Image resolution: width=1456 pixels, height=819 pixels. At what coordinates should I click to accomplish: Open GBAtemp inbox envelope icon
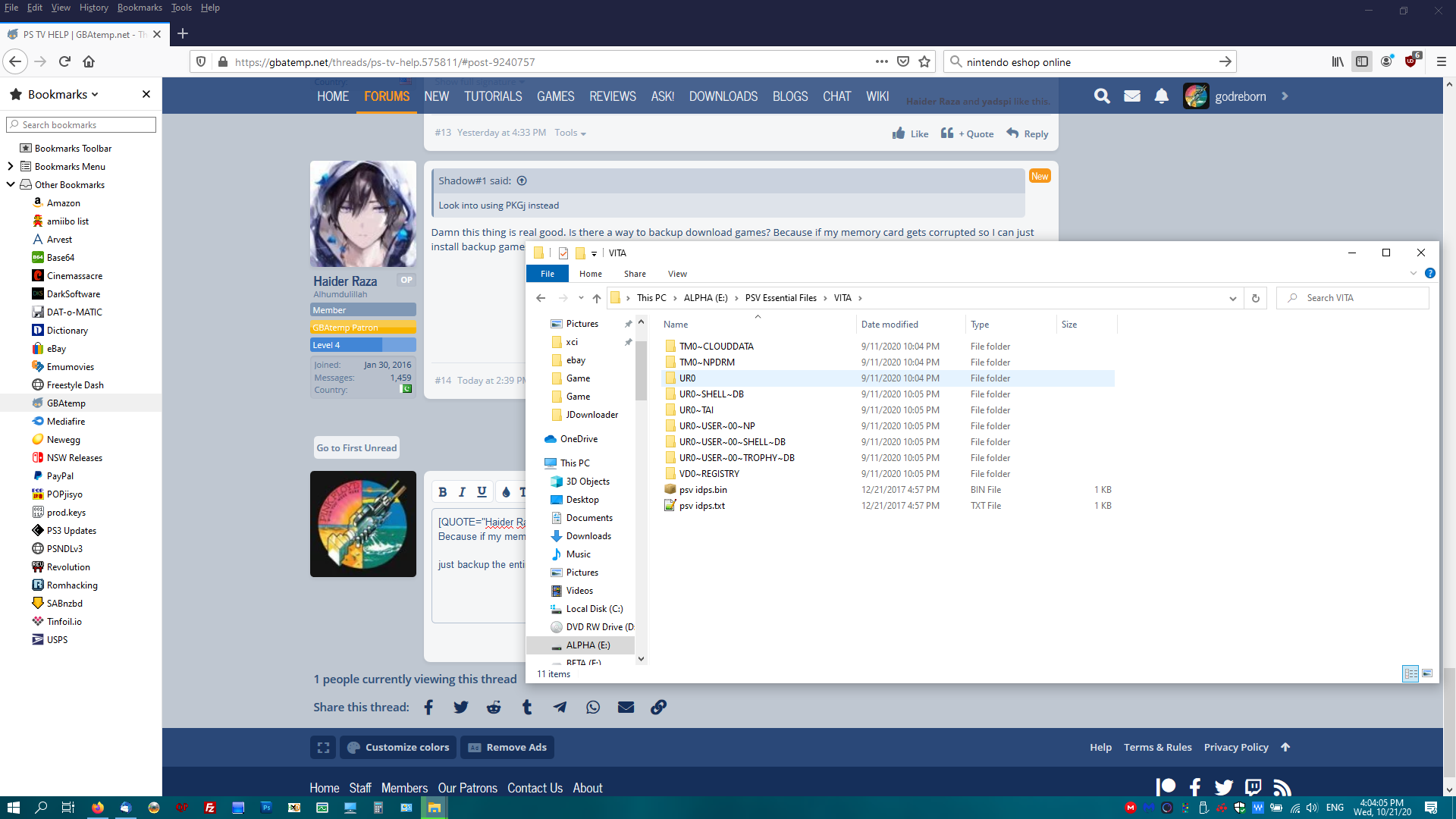tap(1132, 96)
